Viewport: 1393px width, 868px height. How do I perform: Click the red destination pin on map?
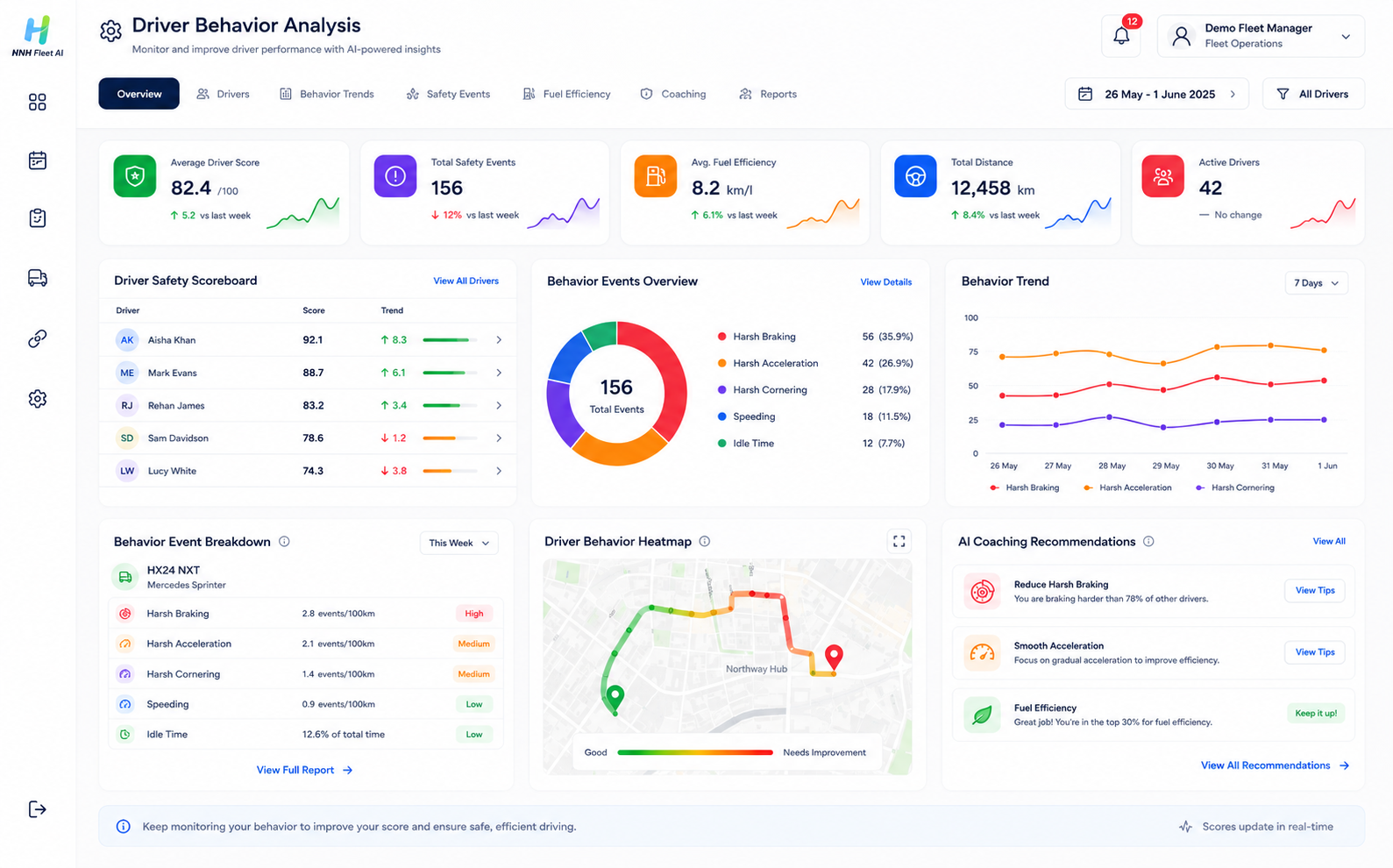click(x=834, y=658)
